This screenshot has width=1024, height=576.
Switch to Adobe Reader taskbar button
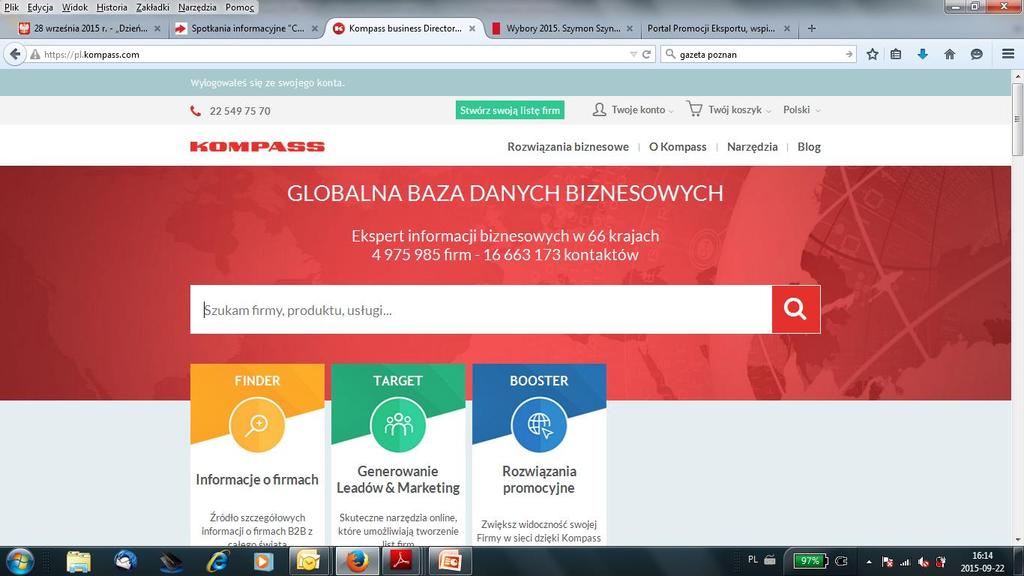pyautogui.click(x=401, y=562)
